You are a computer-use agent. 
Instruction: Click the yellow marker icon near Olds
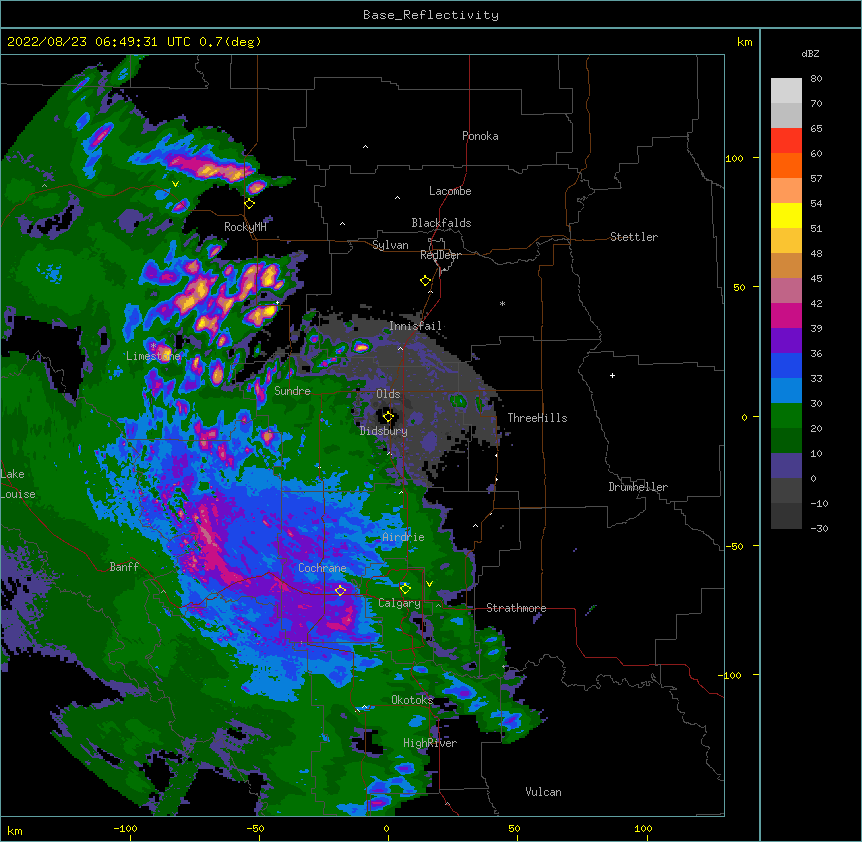[388, 417]
